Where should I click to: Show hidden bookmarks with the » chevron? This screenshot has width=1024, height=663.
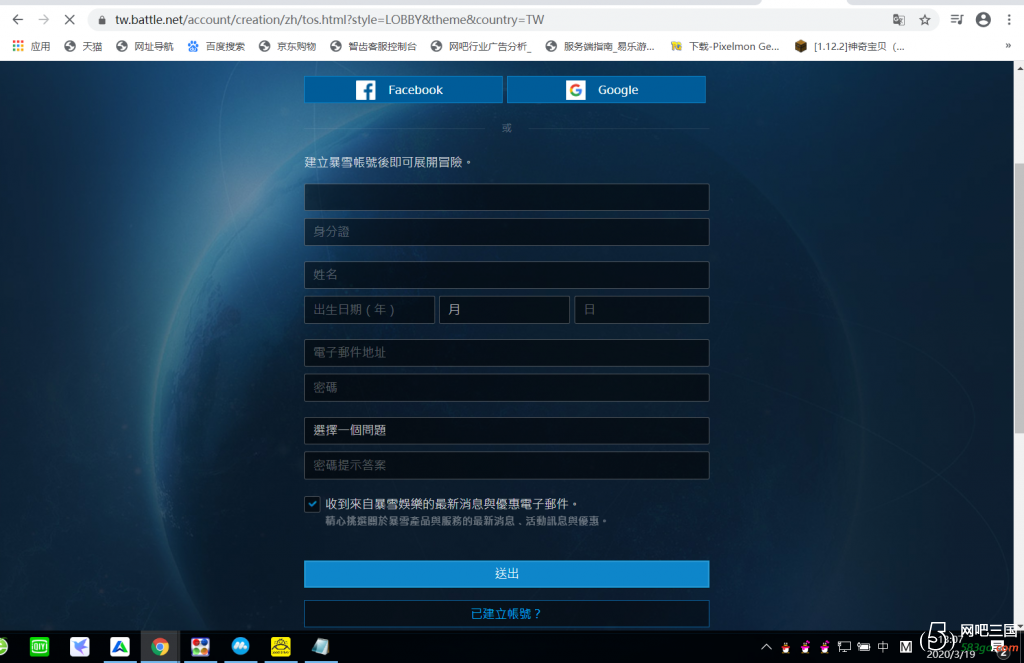point(1008,46)
